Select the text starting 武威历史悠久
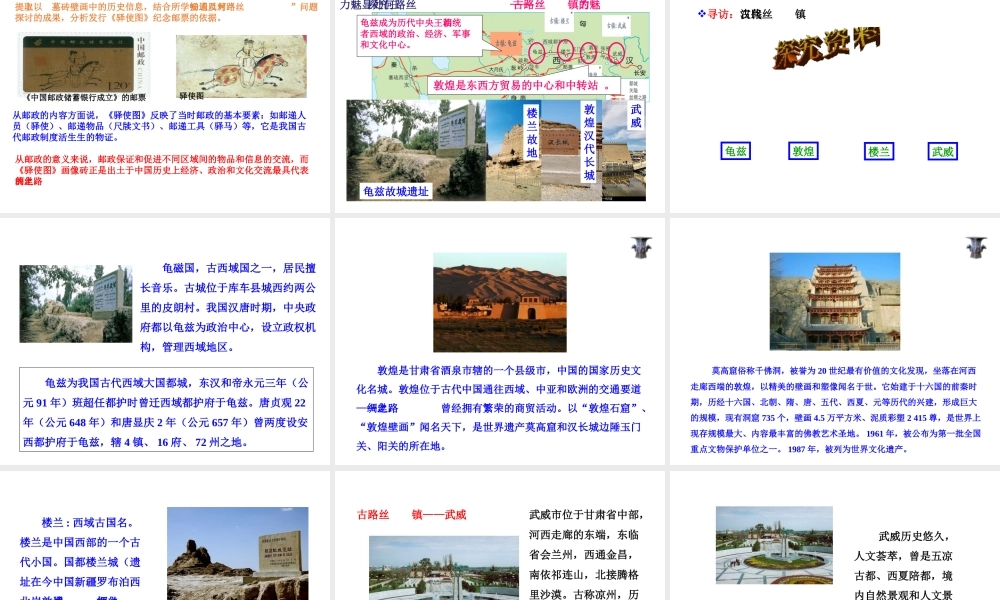Viewport: 1000px width, 600px height. [x=903, y=565]
